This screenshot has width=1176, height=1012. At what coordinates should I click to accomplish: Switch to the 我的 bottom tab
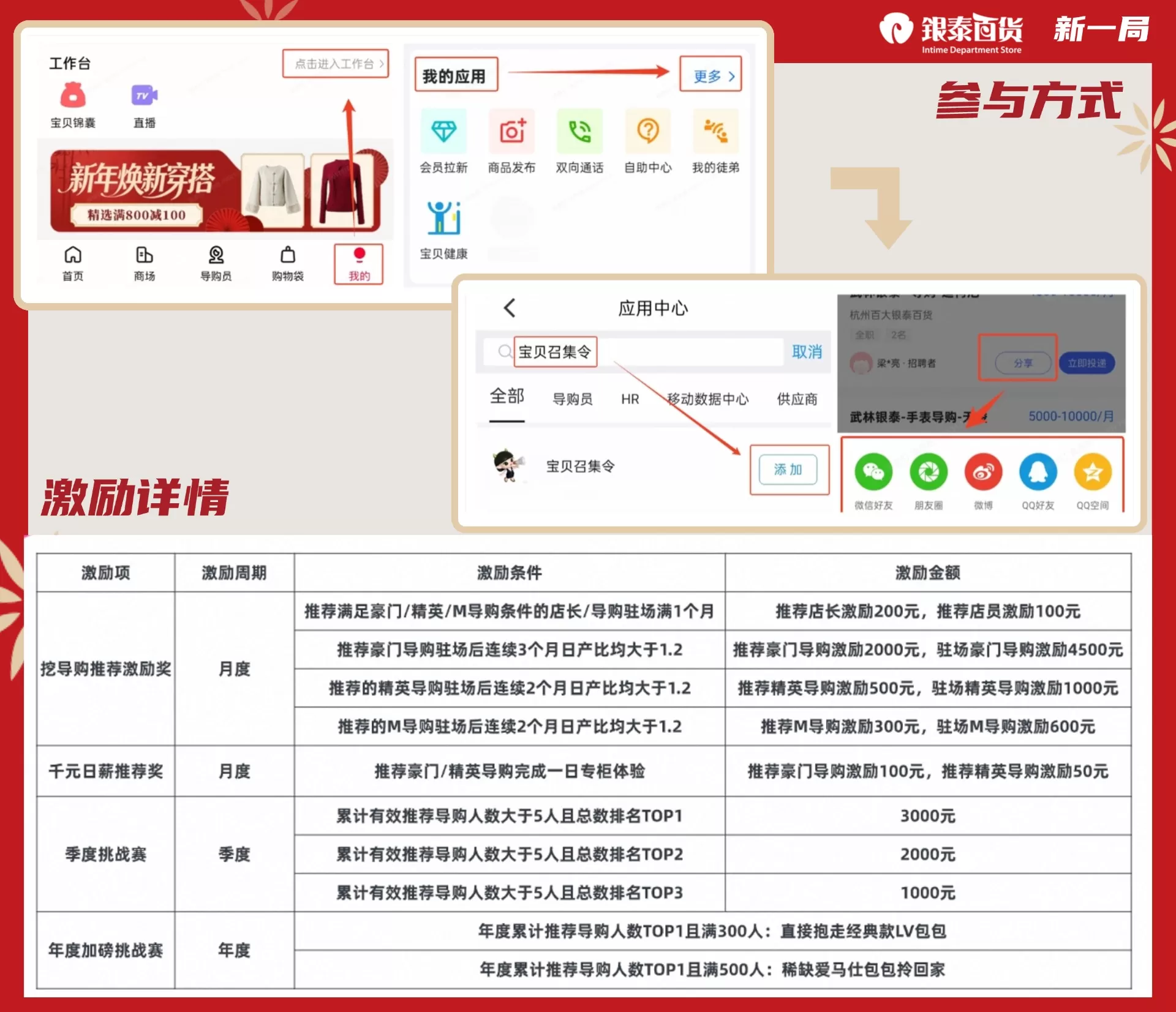pos(359,264)
